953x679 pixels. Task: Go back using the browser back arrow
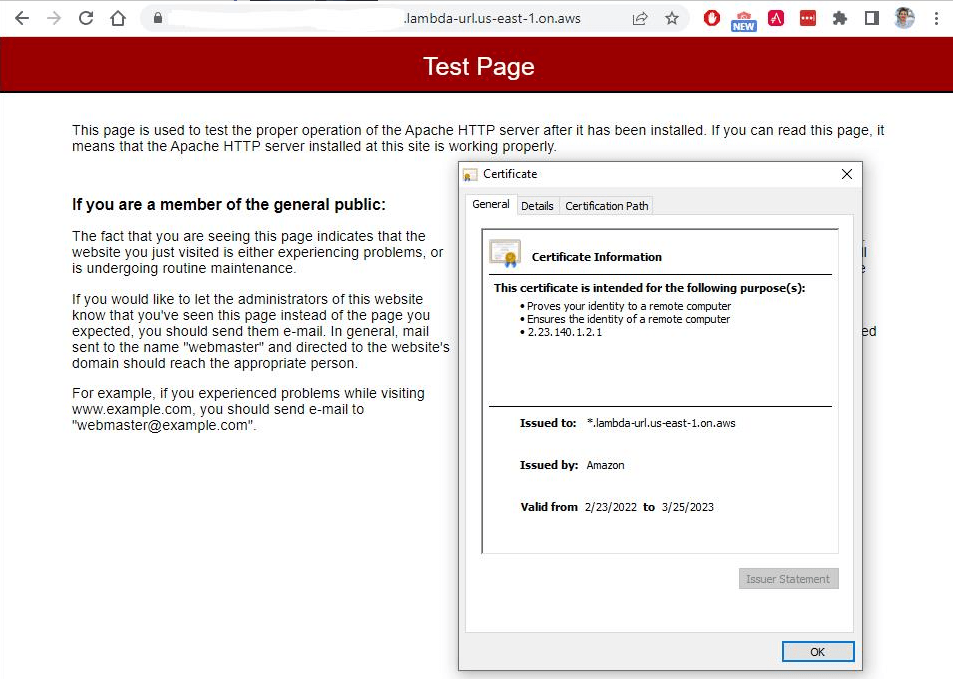point(22,18)
